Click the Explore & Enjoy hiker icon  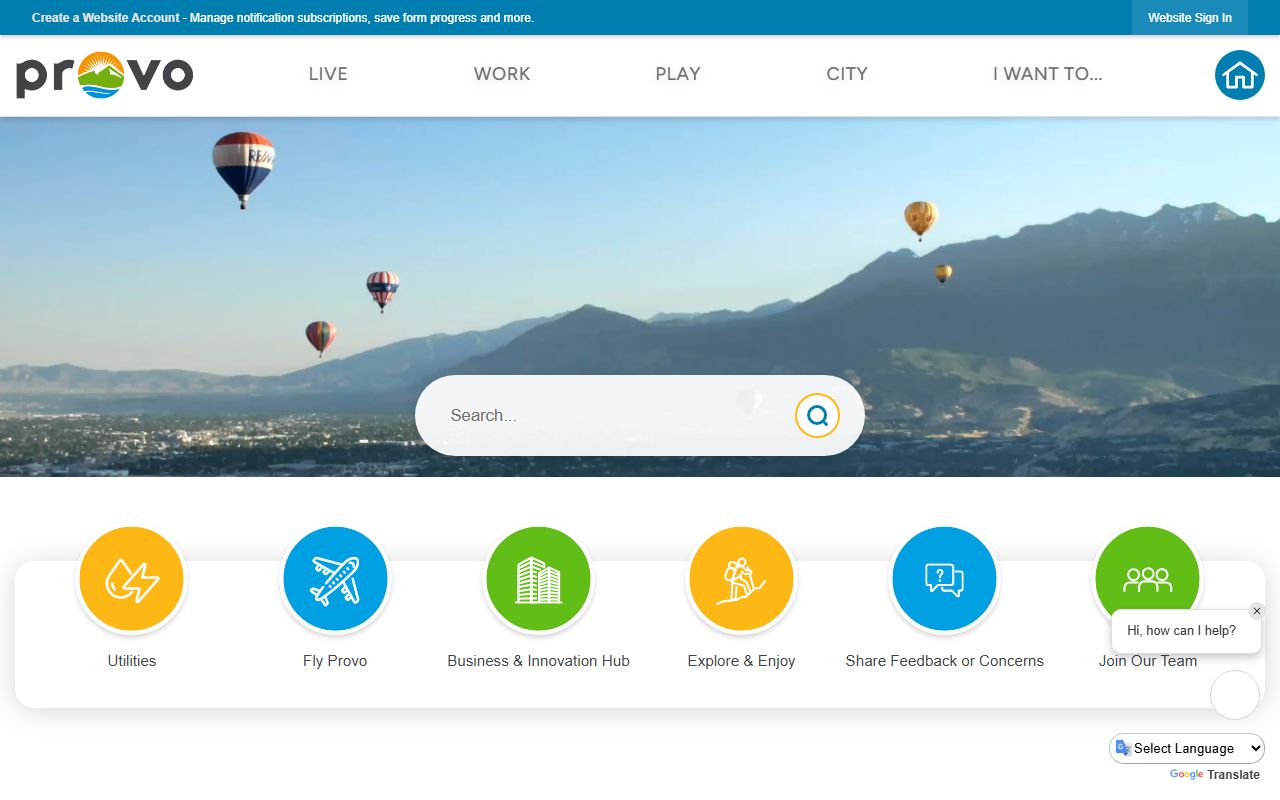(741, 580)
